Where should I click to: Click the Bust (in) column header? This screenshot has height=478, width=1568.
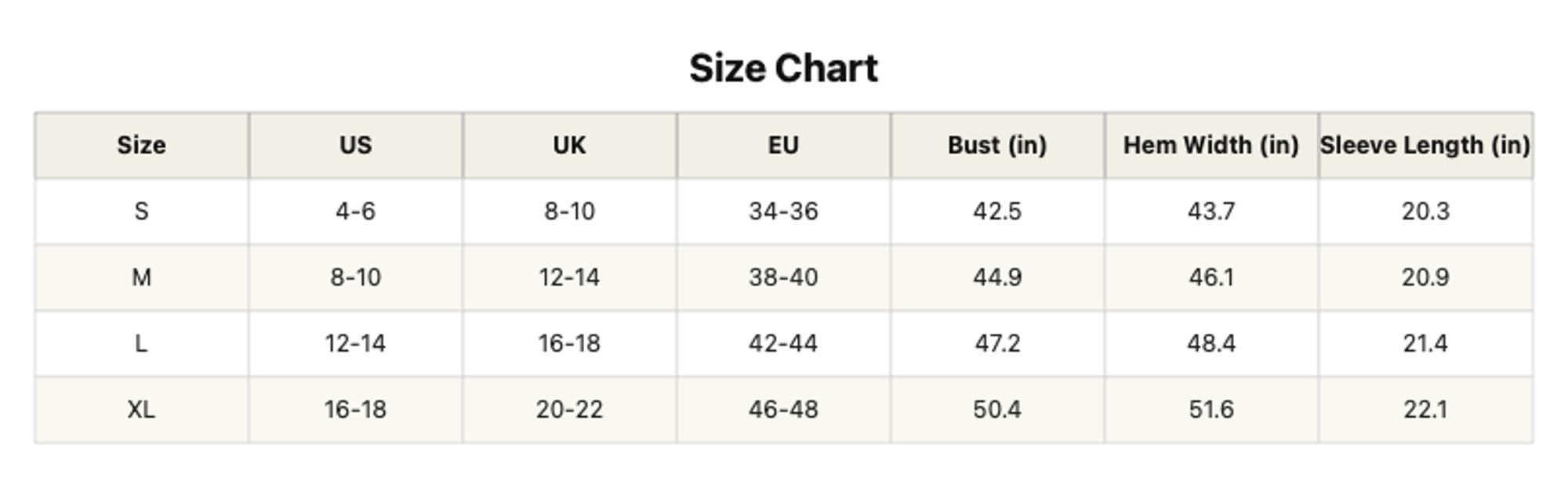(x=997, y=145)
